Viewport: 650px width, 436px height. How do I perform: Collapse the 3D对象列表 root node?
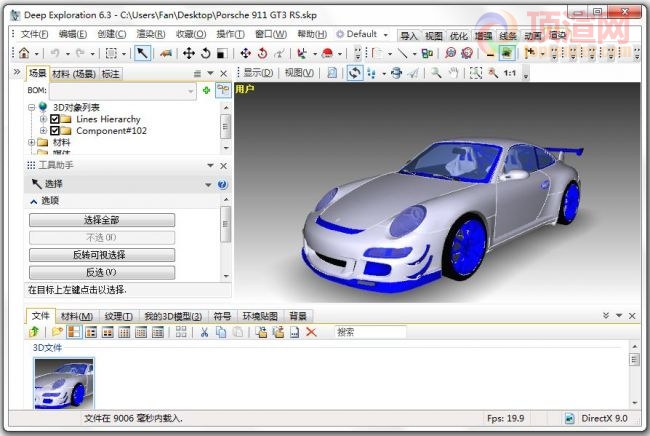pos(32,107)
